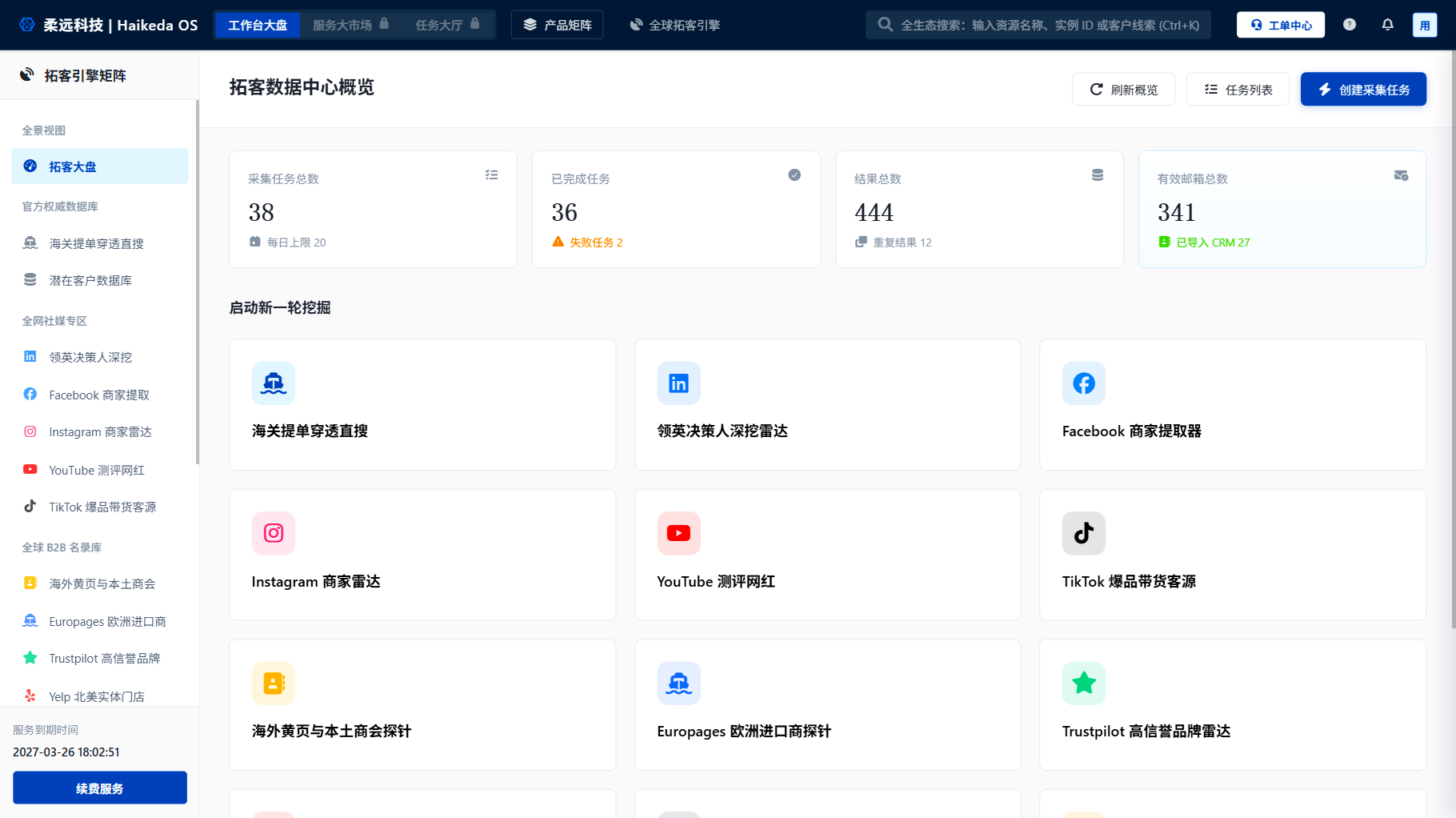Click the check icon in 已完成任务 card

(794, 174)
